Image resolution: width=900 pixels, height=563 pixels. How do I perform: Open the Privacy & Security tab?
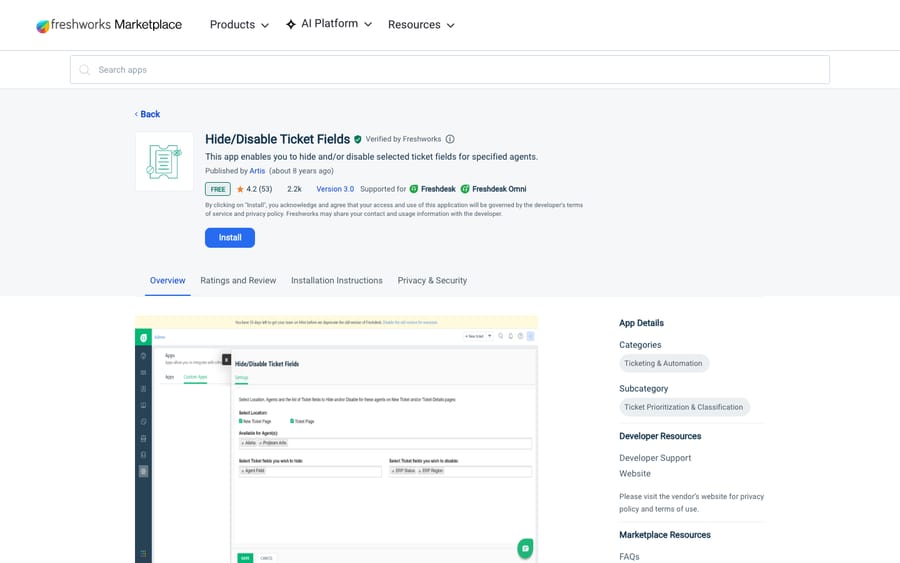(x=432, y=280)
